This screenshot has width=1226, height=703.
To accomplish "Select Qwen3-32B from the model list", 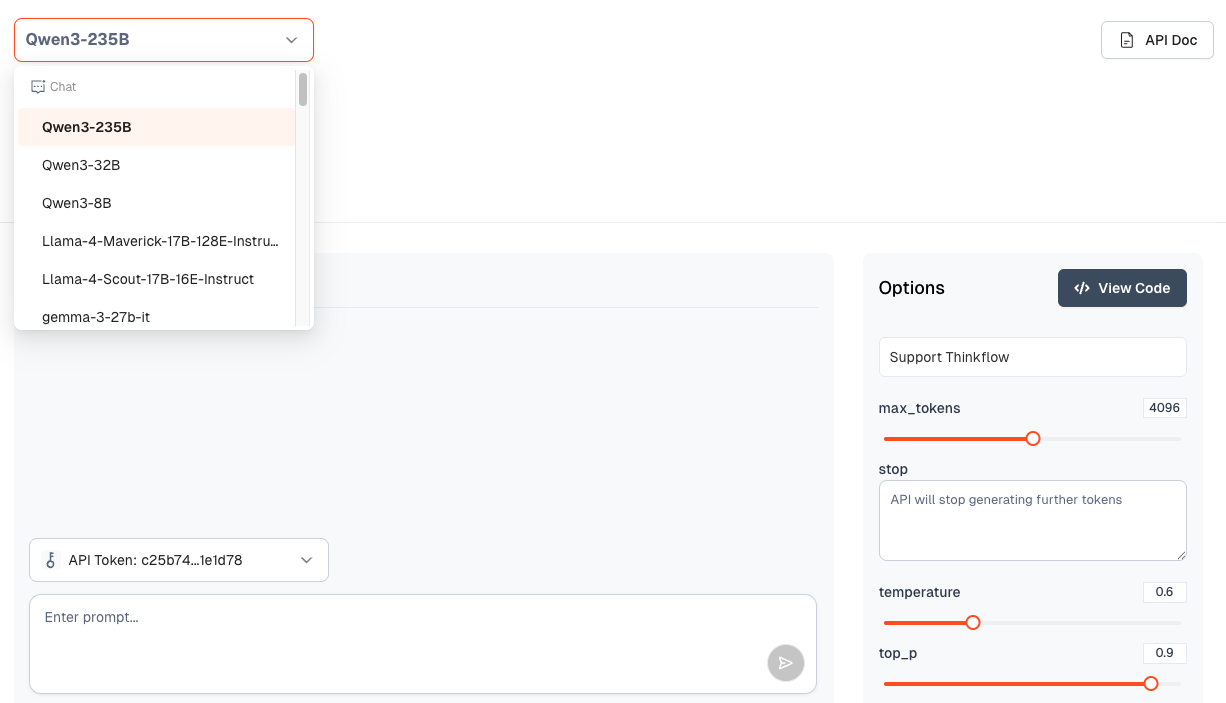I will (81, 165).
